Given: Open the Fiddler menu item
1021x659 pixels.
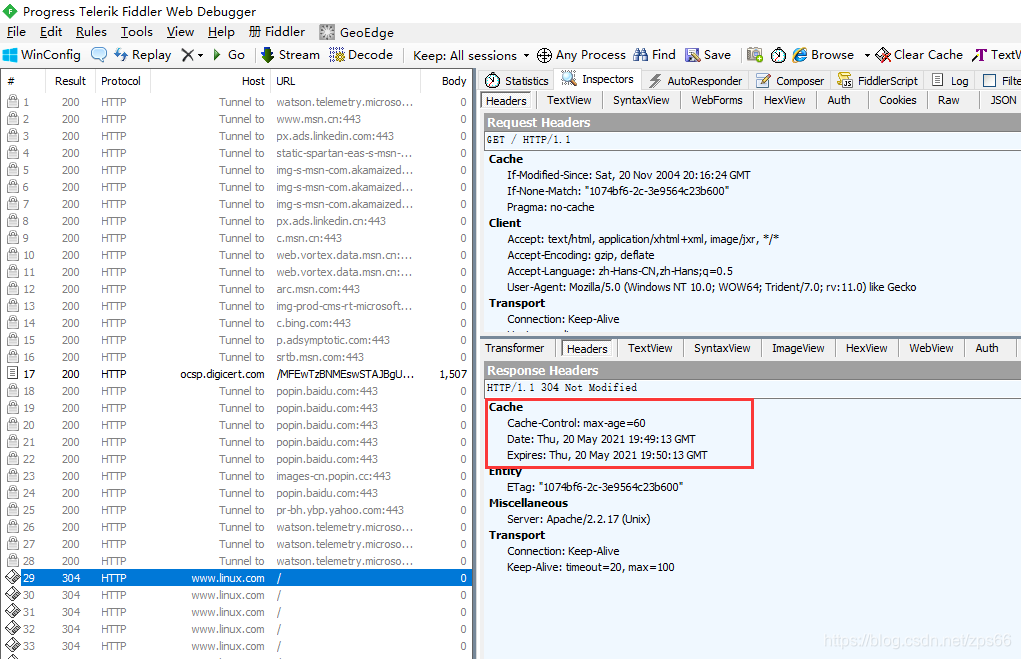Looking at the screenshot, I should [x=277, y=32].
